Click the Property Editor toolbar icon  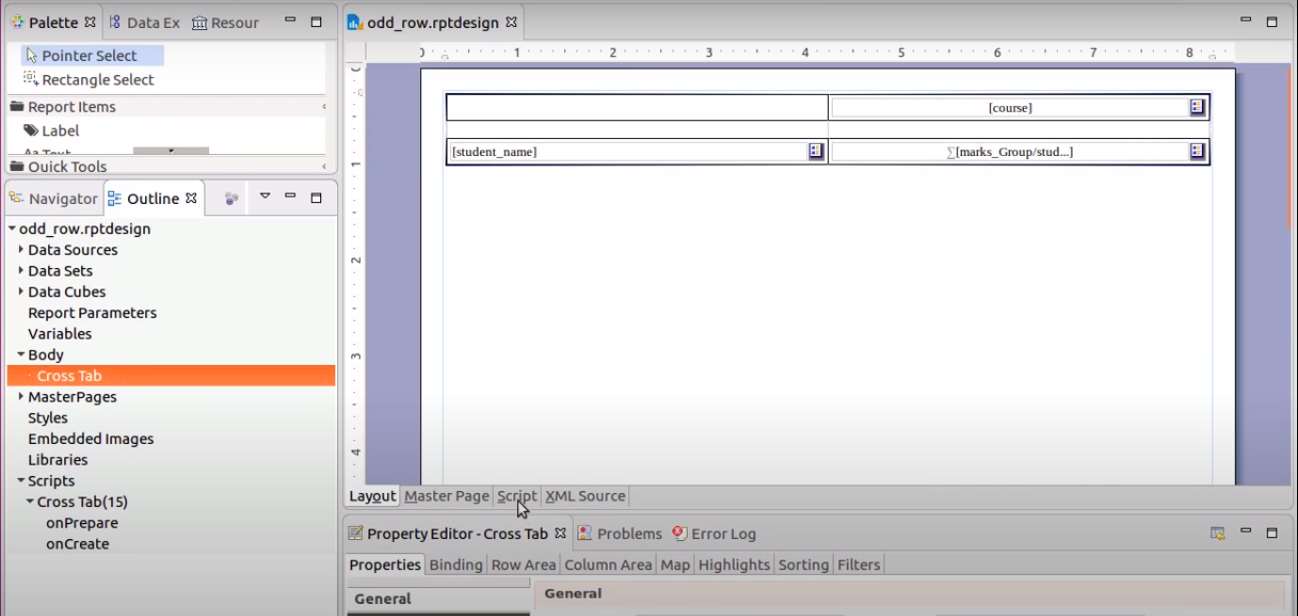coord(1217,534)
